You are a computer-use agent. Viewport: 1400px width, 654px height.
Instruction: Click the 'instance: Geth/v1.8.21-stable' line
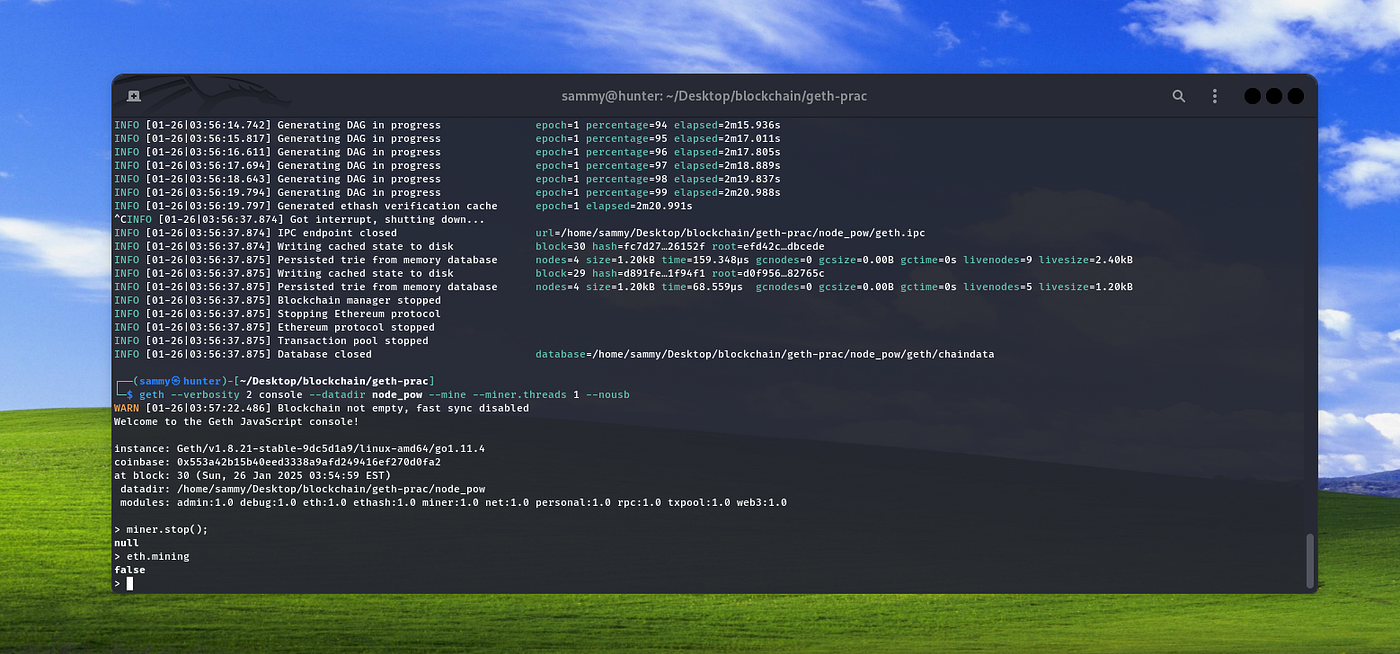click(299, 448)
